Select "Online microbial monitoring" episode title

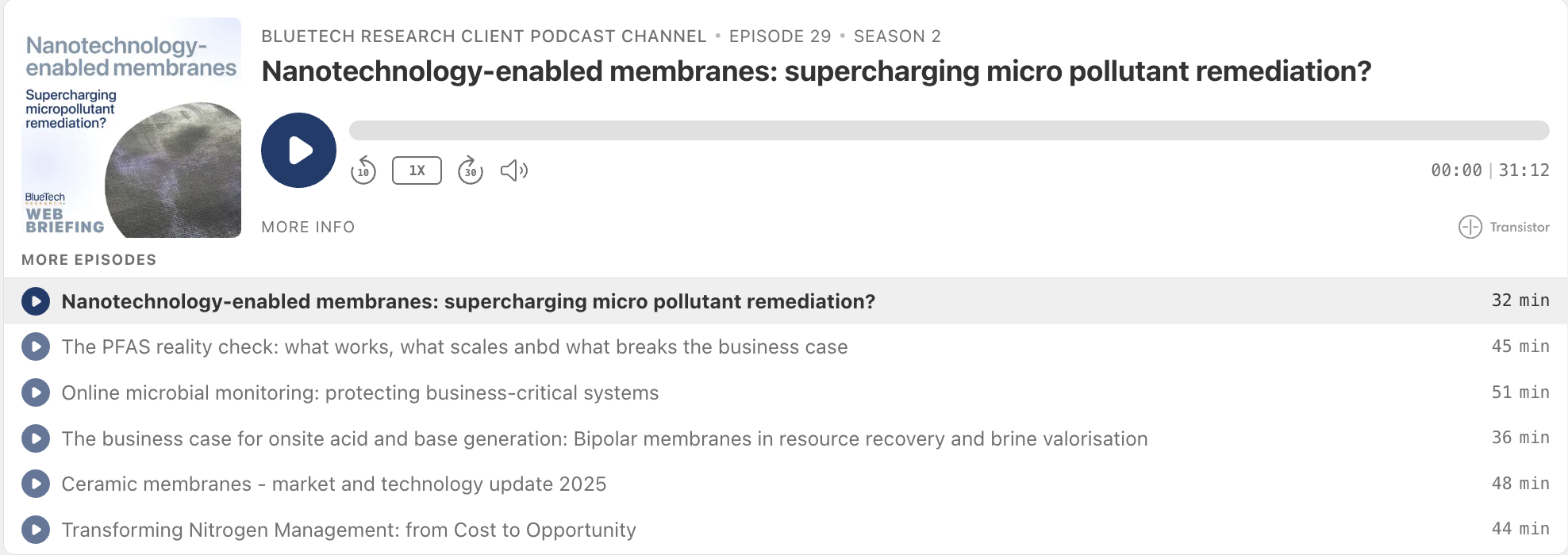tap(359, 393)
